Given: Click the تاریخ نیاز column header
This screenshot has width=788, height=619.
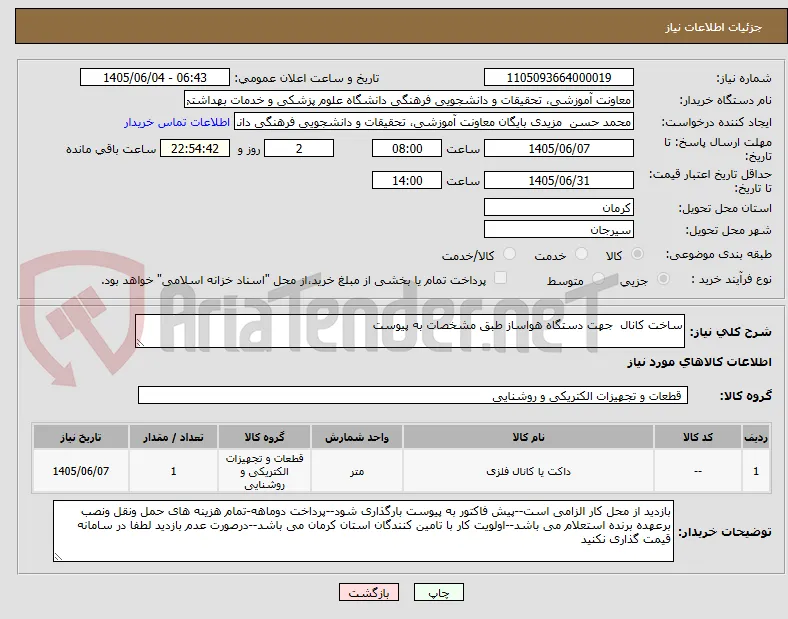Looking at the screenshot, I should 81,437.
